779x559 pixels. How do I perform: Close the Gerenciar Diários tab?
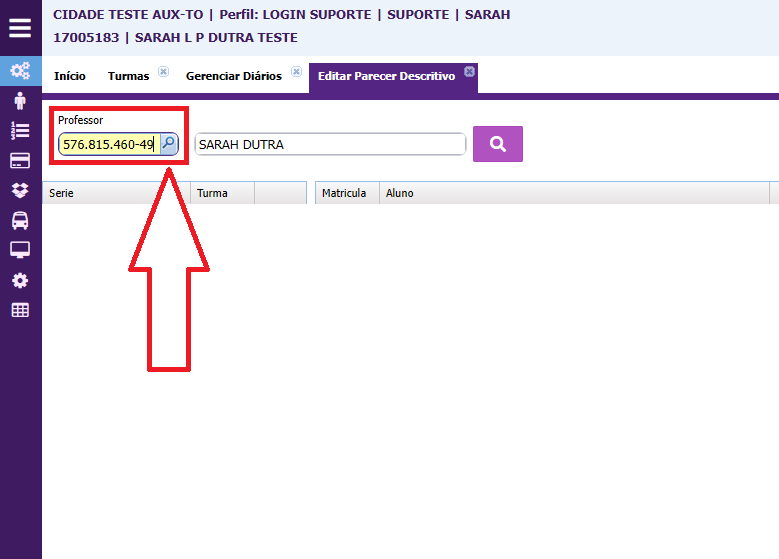(x=296, y=72)
